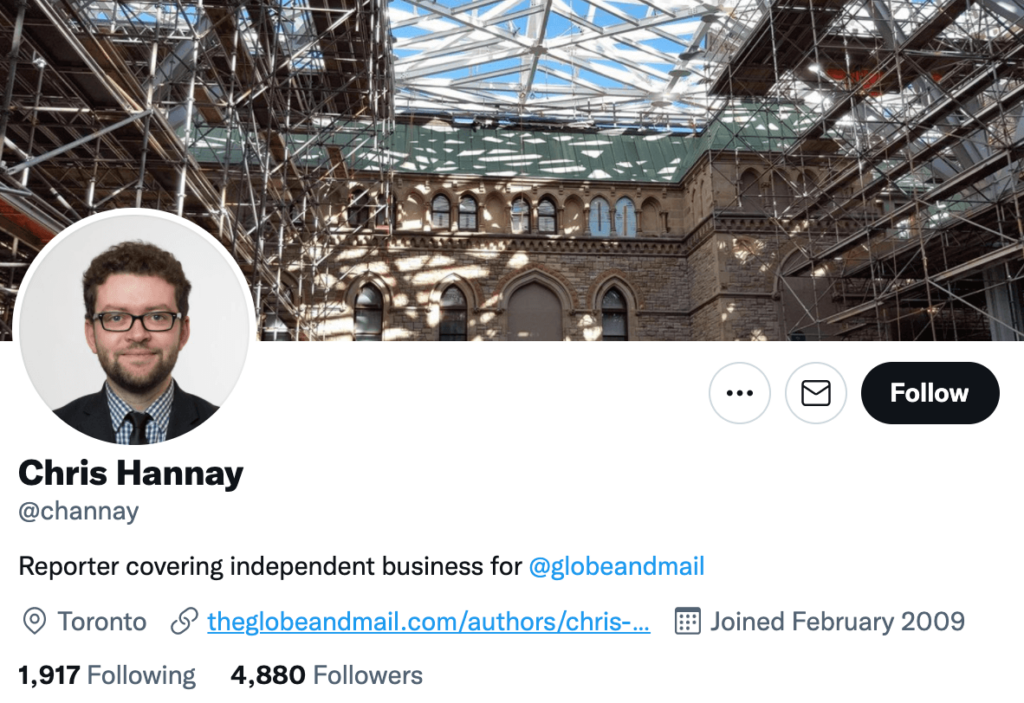View the 1,917 Following list

pos(108,675)
